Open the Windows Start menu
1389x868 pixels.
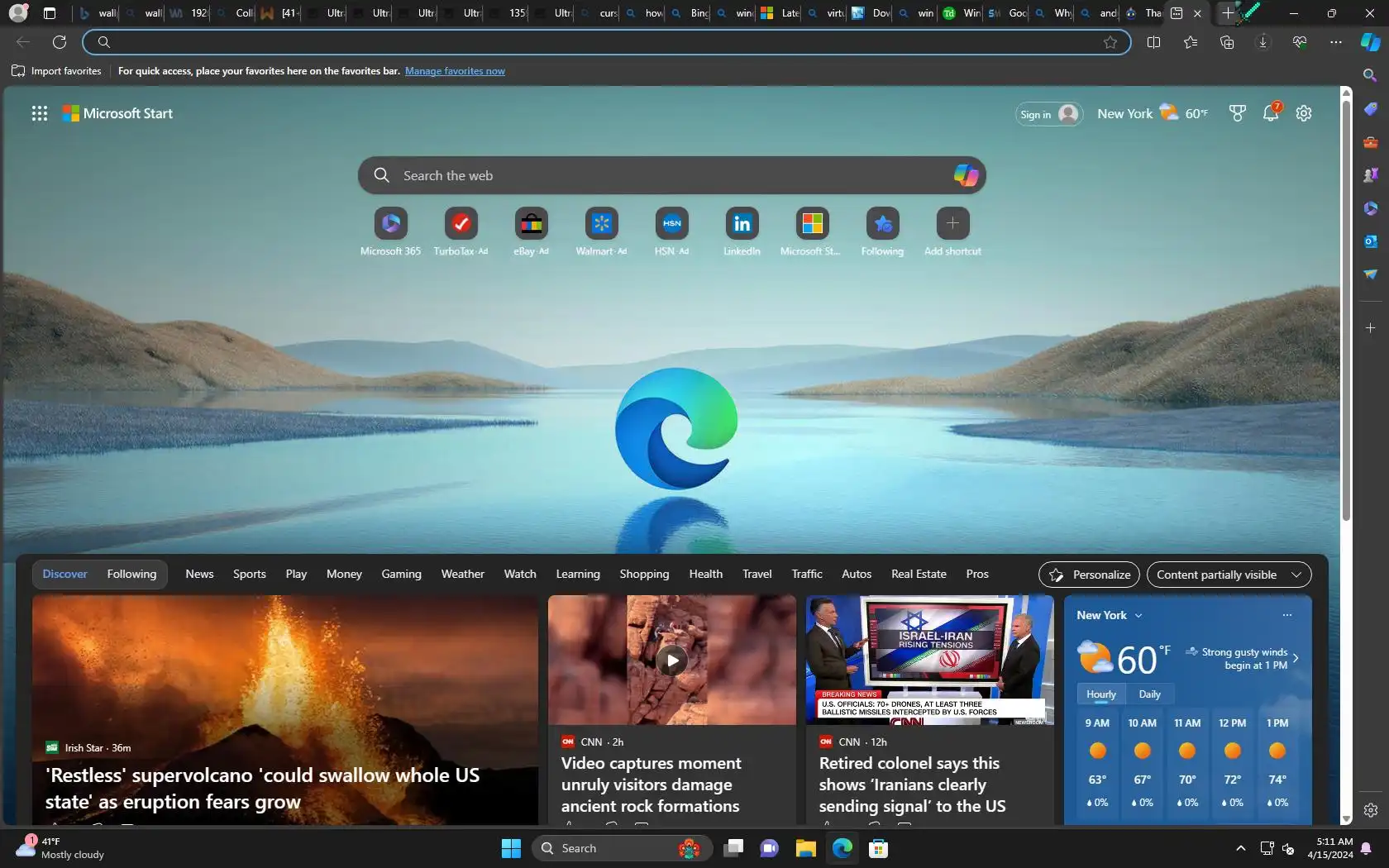[x=511, y=848]
